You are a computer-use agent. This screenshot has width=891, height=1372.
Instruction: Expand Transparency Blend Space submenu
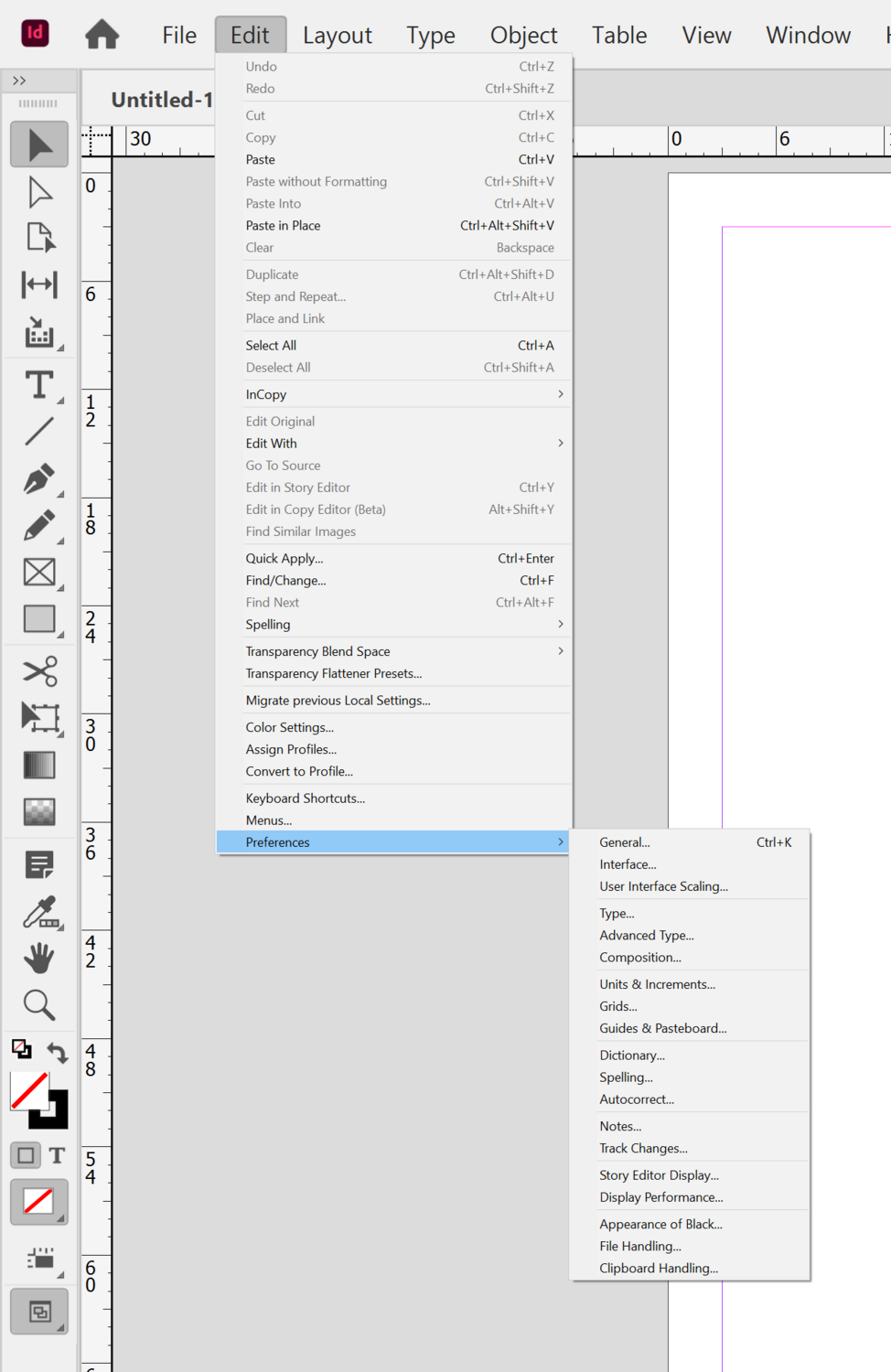[394, 651]
